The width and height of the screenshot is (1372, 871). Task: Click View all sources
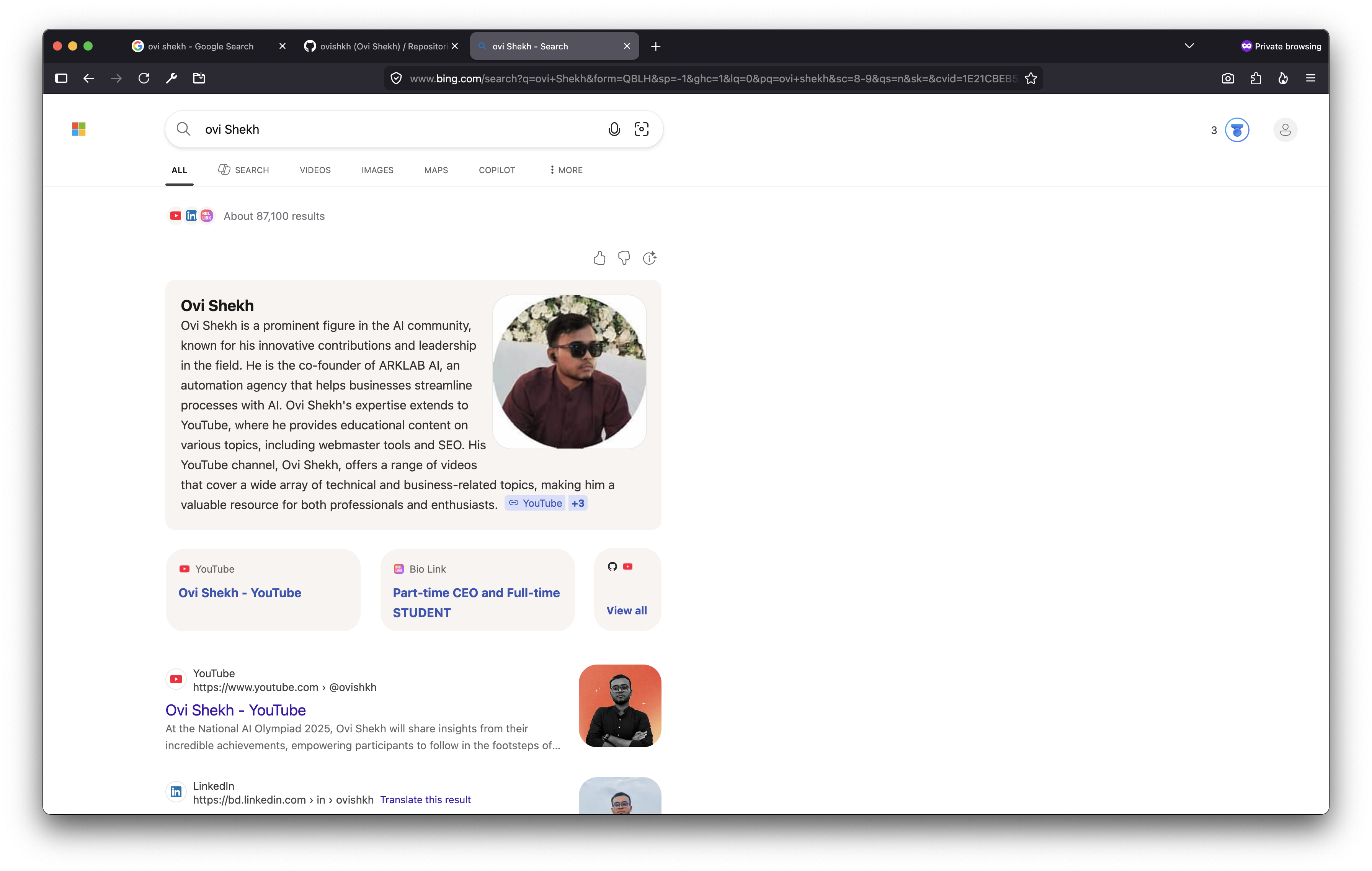[x=627, y=611]
